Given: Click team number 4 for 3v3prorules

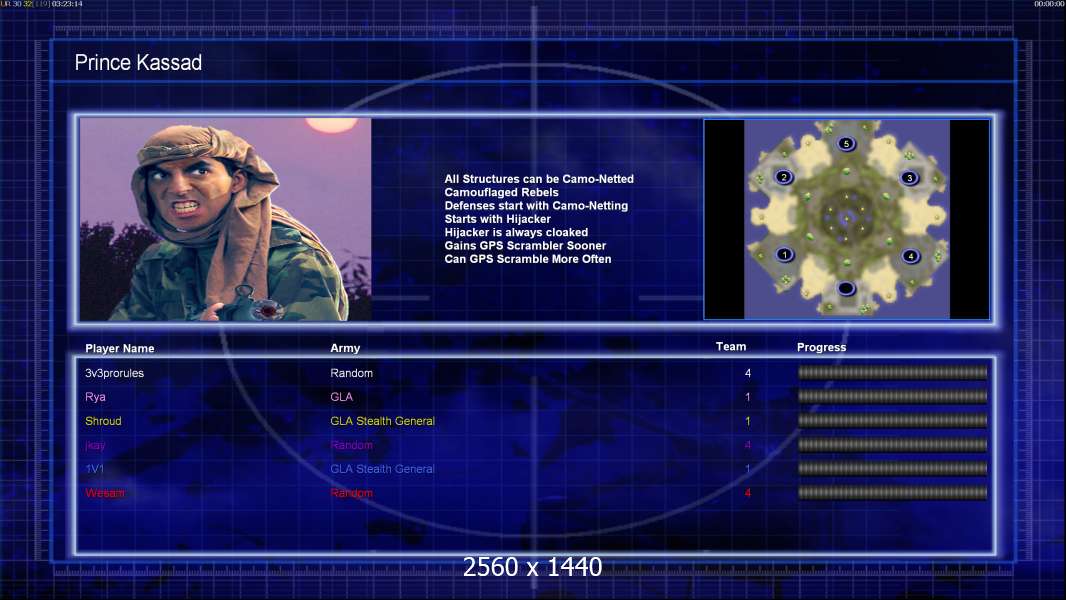Looking at the screenshot, I should pos(748,373).
